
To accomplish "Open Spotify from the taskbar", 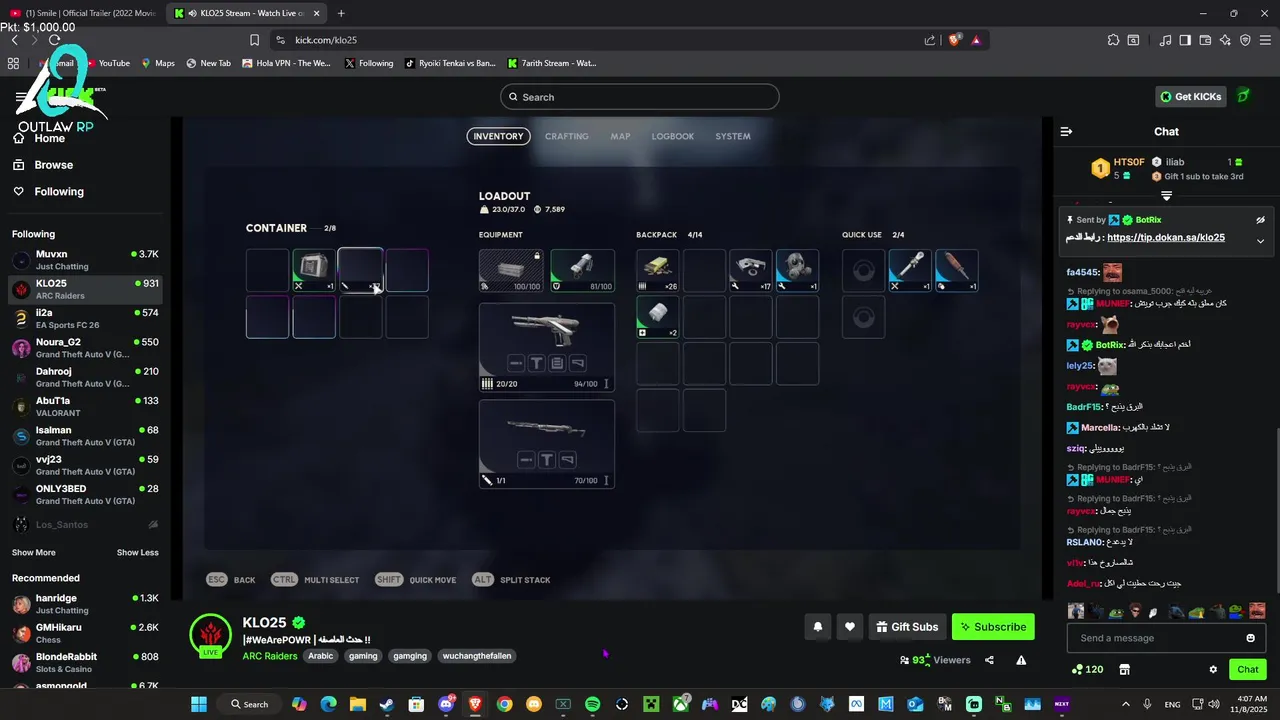I will point(592,704).
